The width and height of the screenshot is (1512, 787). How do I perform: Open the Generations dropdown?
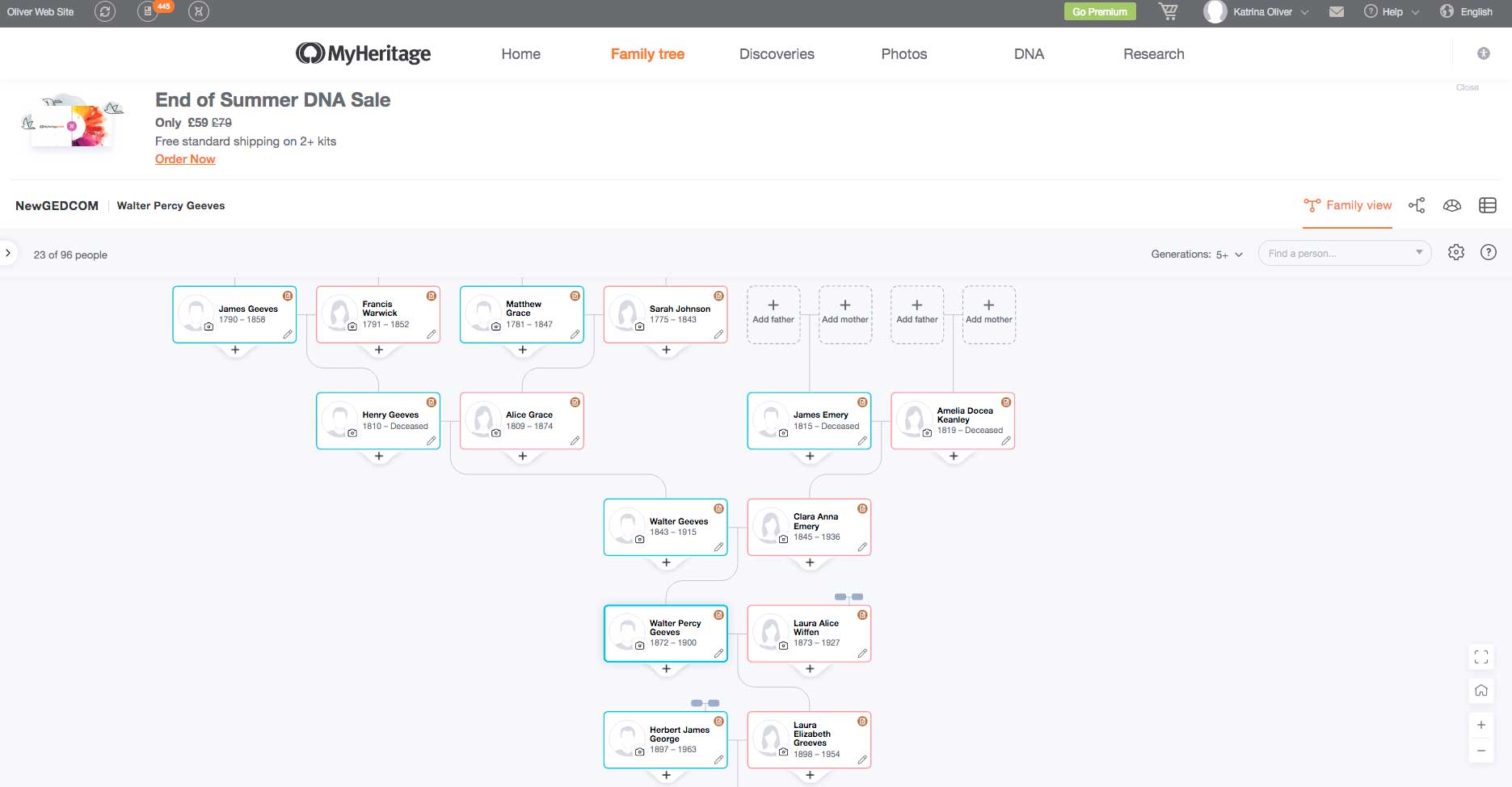(x=1197, y=255)
